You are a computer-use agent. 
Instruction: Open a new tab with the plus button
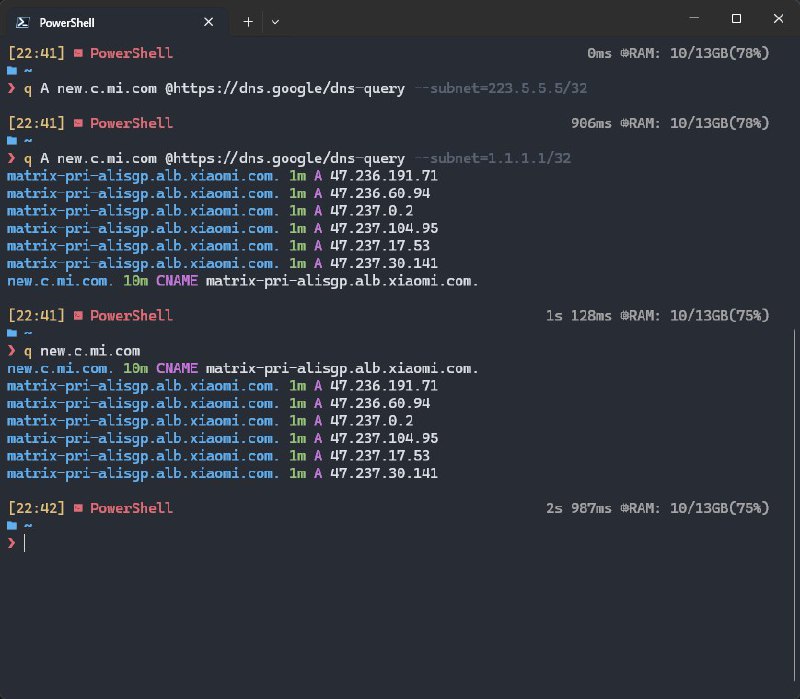pos(248,21)
